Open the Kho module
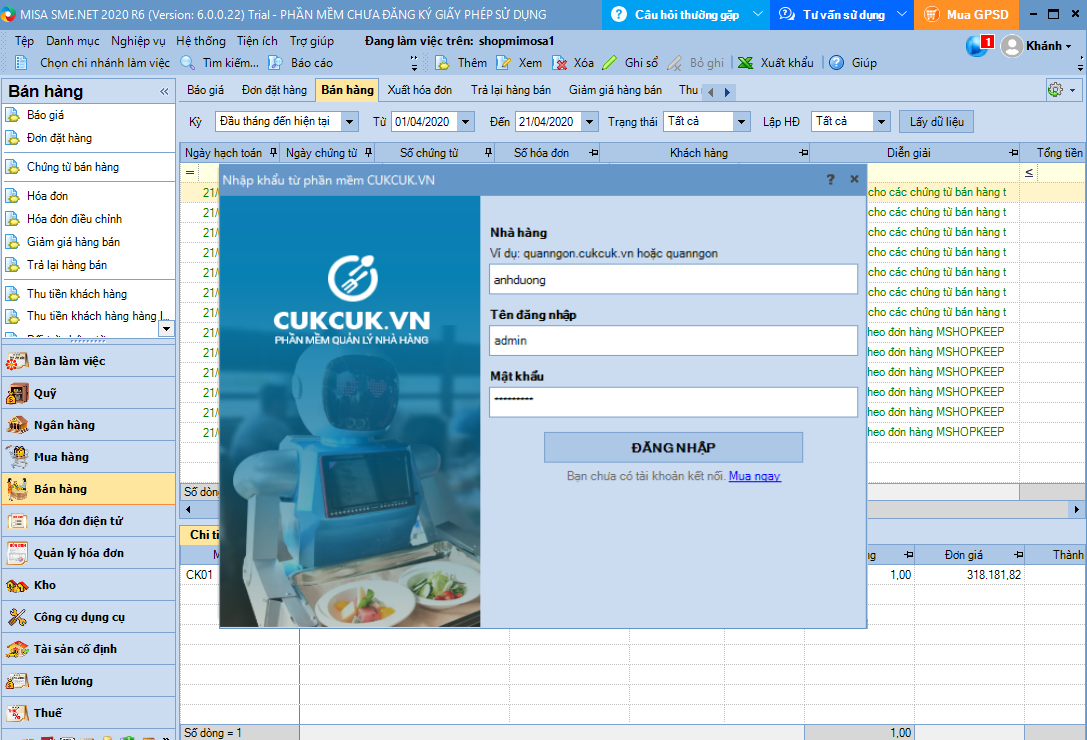Viewport: 1087px width, 740px height. pos(89,585)
